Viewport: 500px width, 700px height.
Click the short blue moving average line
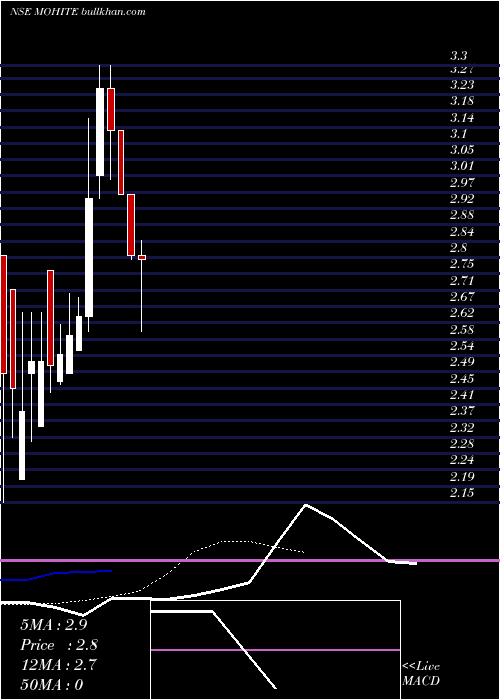coord(56,575)
